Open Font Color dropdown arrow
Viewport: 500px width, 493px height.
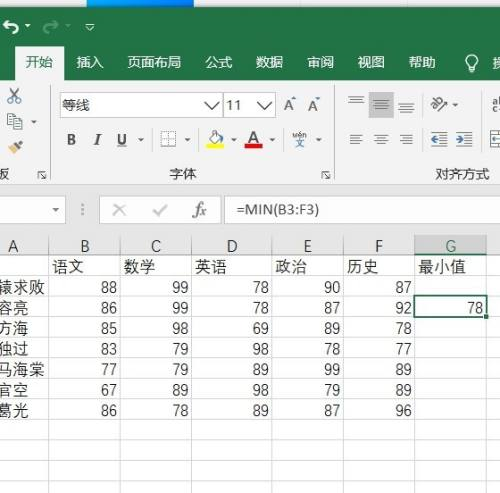(272, 139)
